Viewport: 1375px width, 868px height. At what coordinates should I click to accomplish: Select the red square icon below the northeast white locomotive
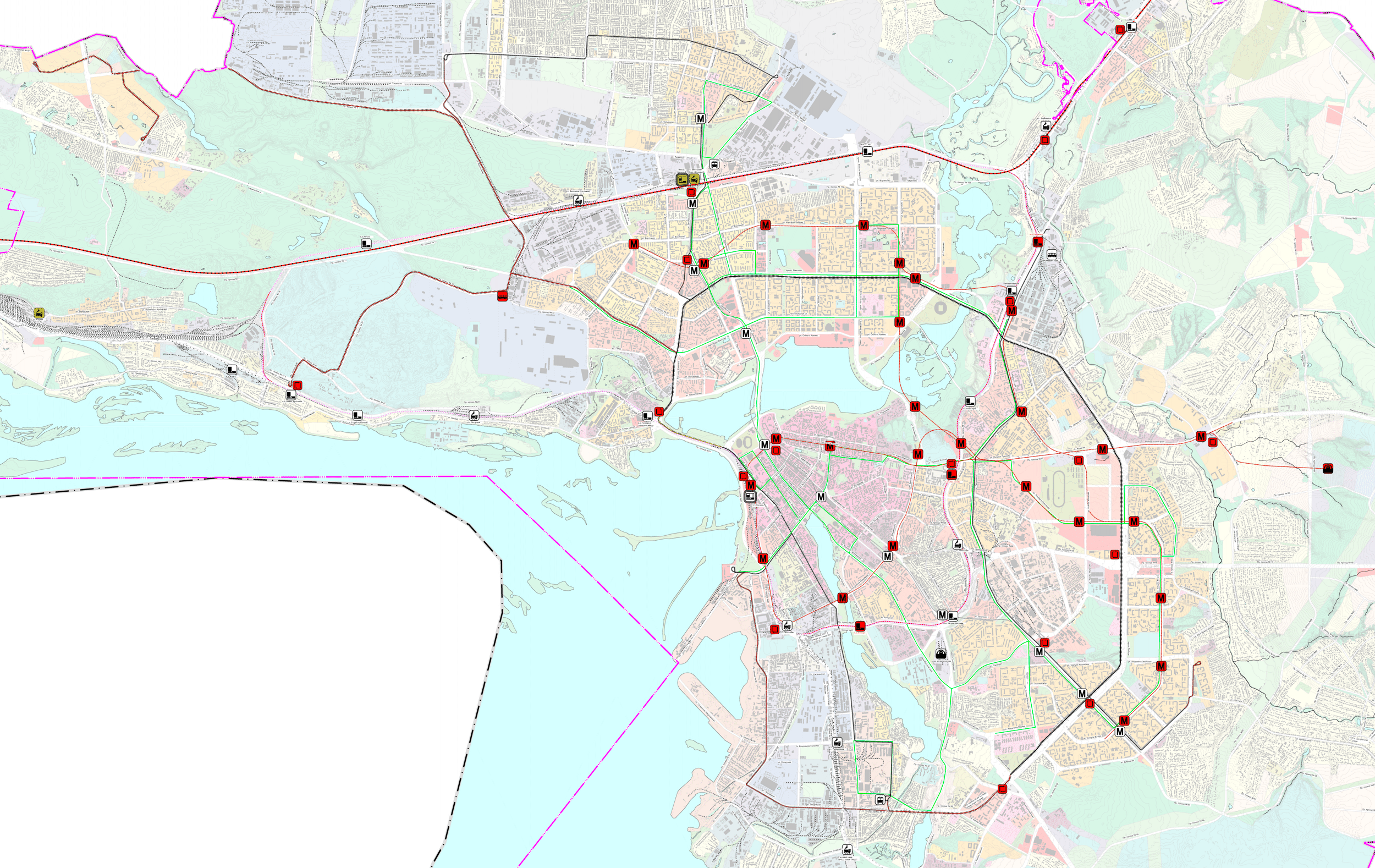(x=1045, y=139)
